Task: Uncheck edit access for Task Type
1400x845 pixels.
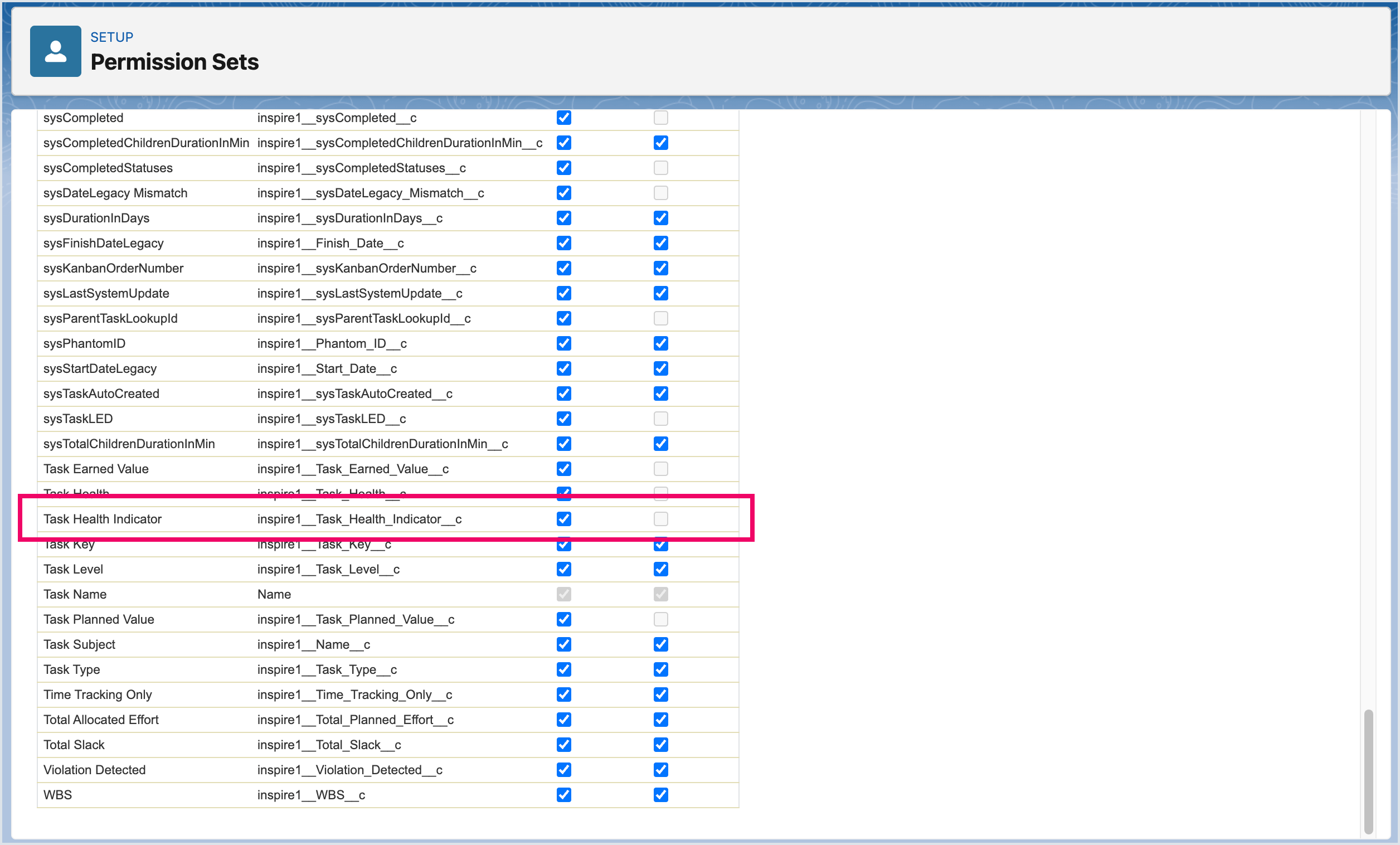Action: pyautogui.click(x=660, y=669)
